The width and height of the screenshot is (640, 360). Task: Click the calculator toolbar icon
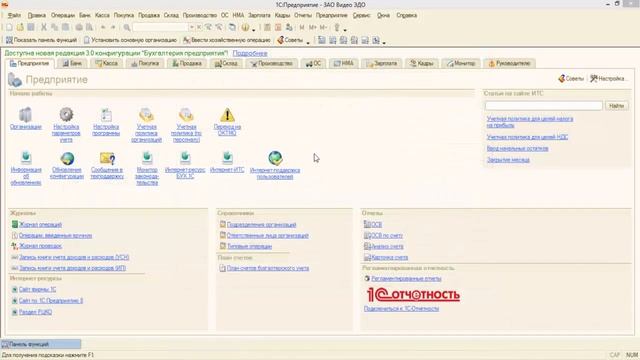267,27
